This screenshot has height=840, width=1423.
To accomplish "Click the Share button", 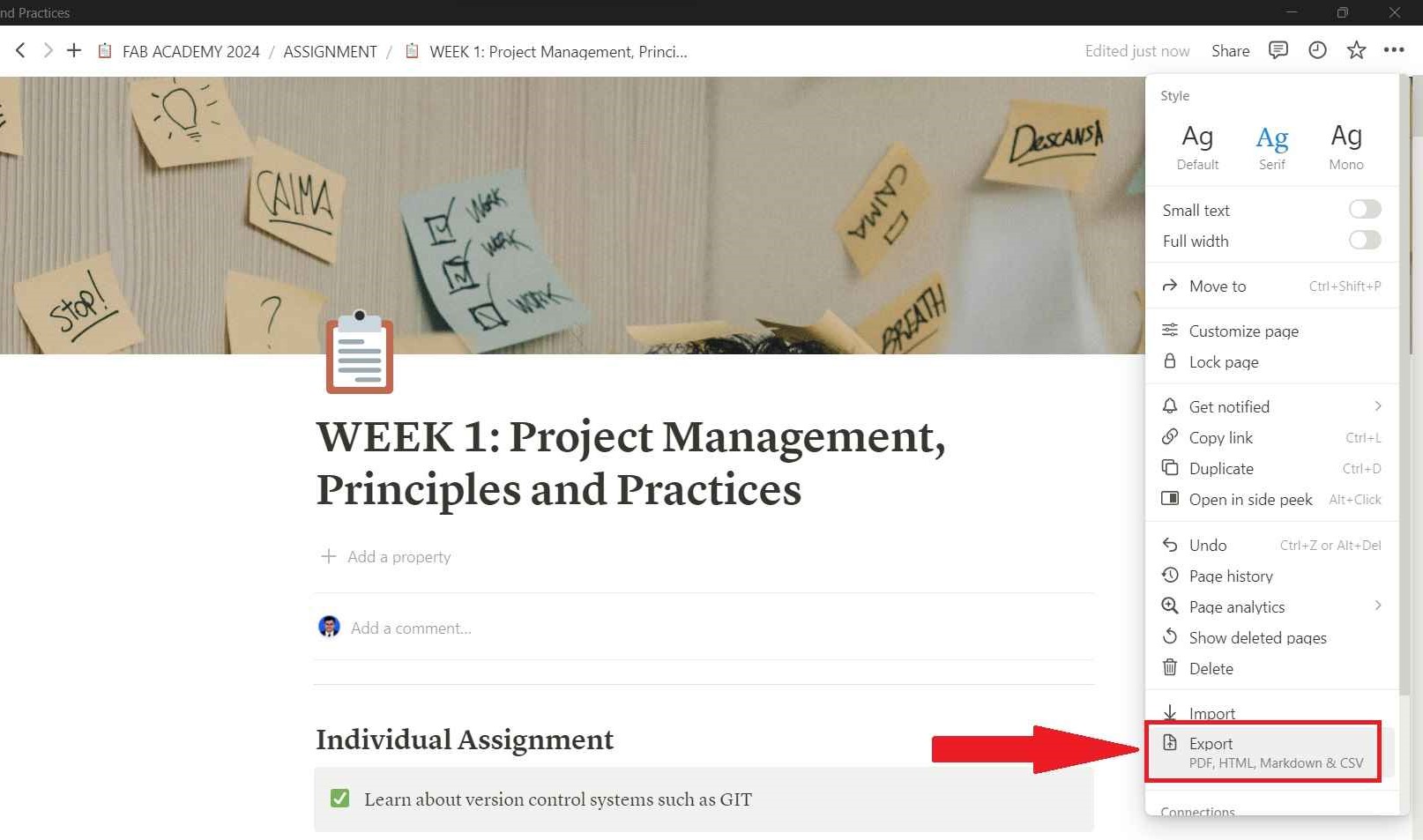I will tap(1230, 51).
